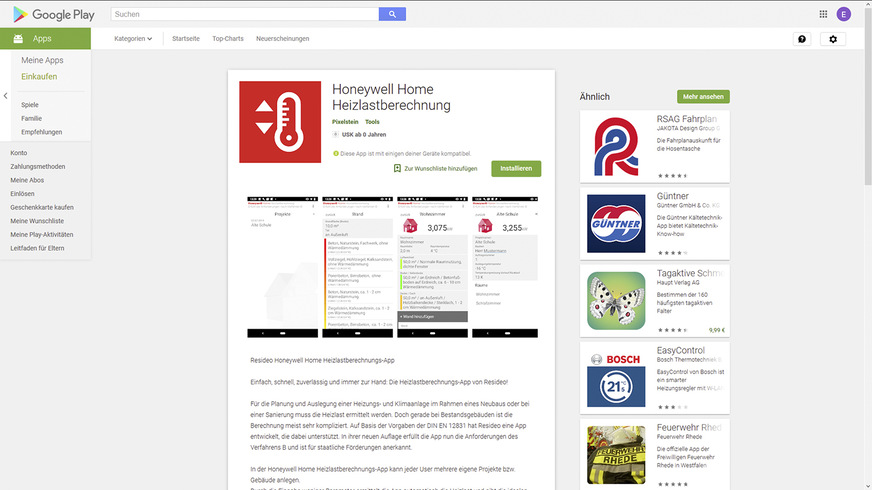Click the Mehr ansehen button
872x490 pixels.
click(x=703, y=97)
